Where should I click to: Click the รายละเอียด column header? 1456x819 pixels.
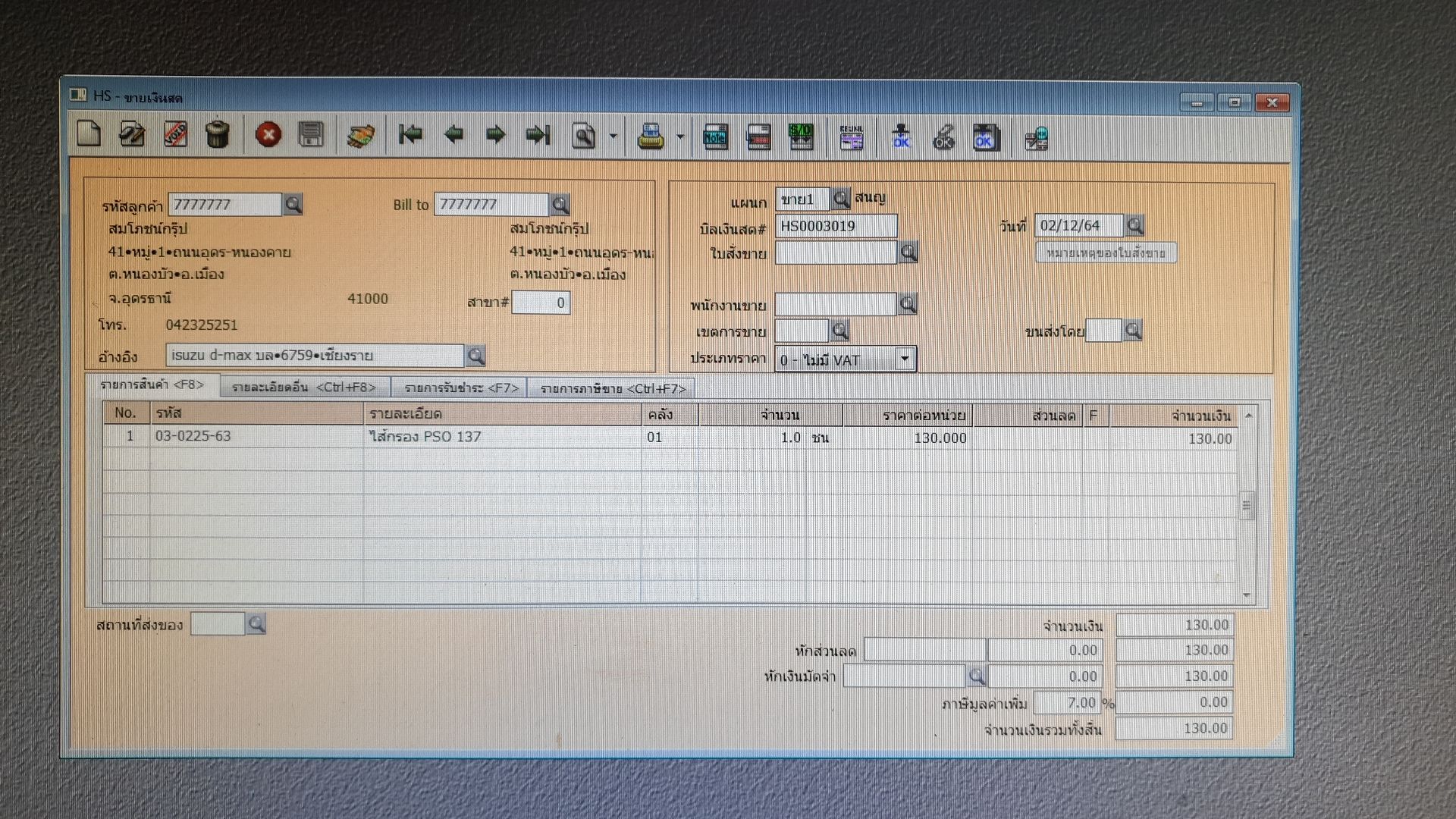pyautogui.click(x=502, y=413)
